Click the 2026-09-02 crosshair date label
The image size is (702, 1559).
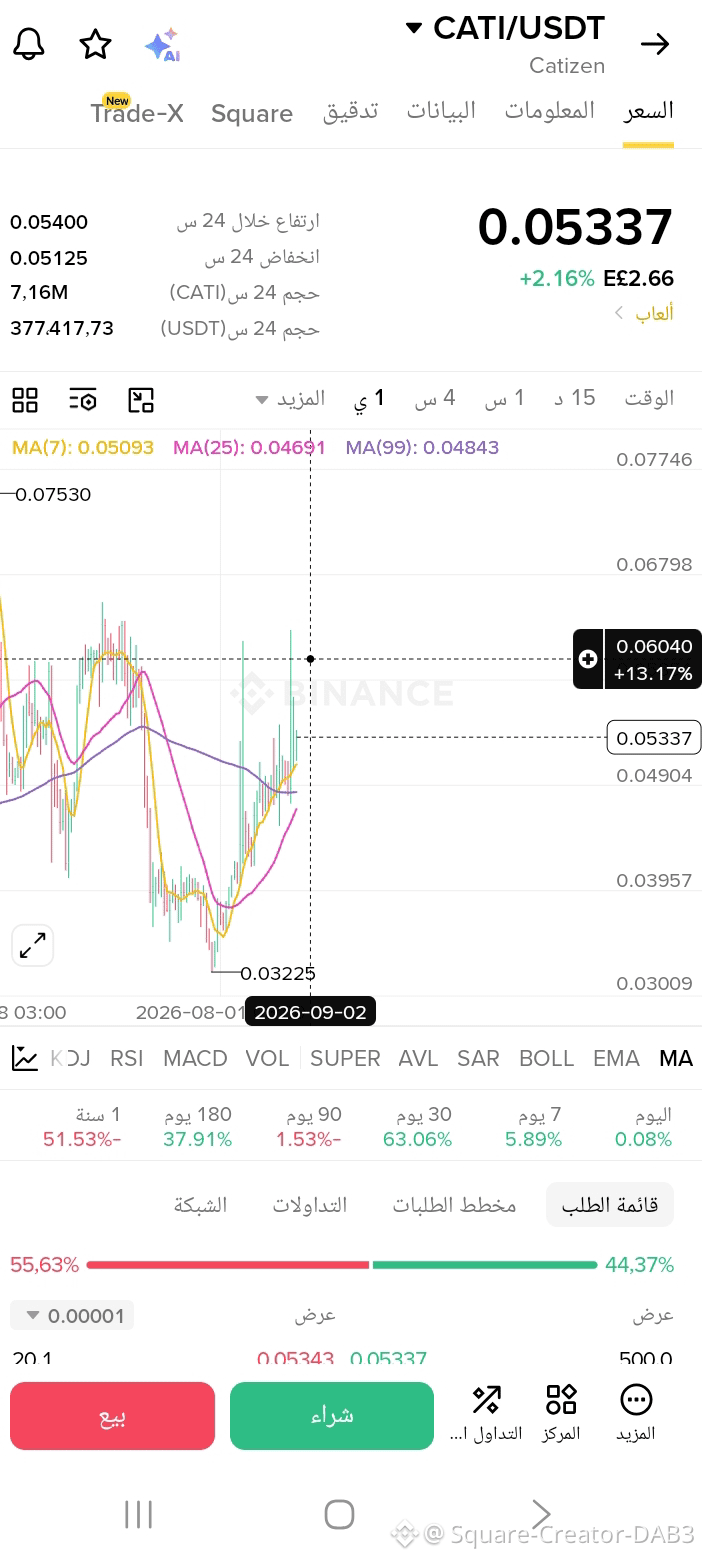pos(310,1012)
